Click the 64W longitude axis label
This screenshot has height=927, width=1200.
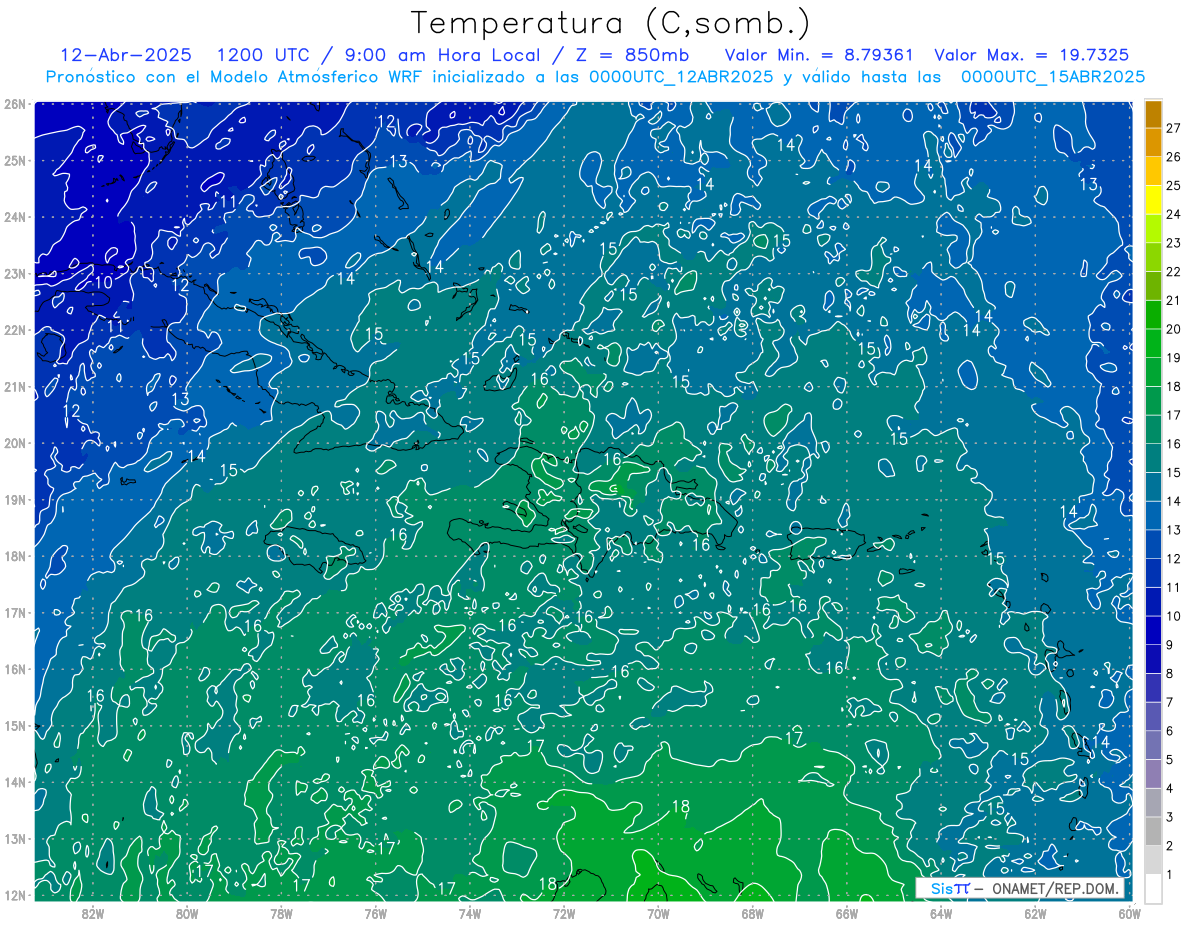941,913
